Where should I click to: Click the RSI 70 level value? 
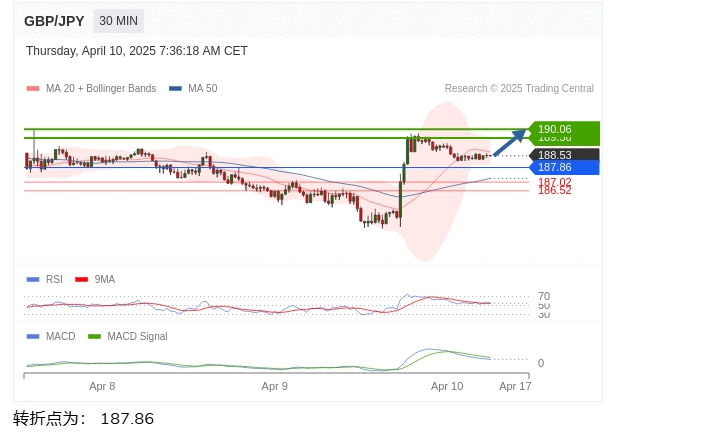tap(544, 296)
